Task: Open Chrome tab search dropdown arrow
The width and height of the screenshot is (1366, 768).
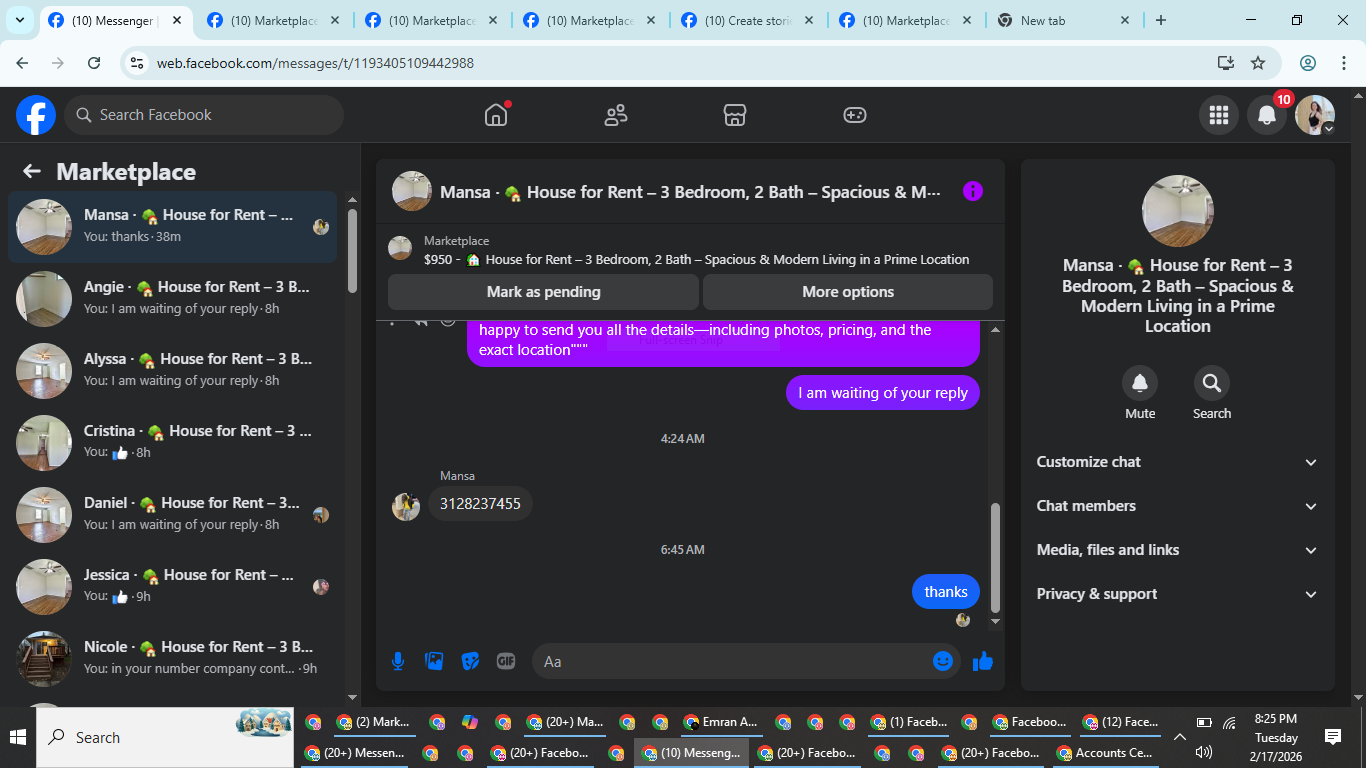Action: click(20, 20)
